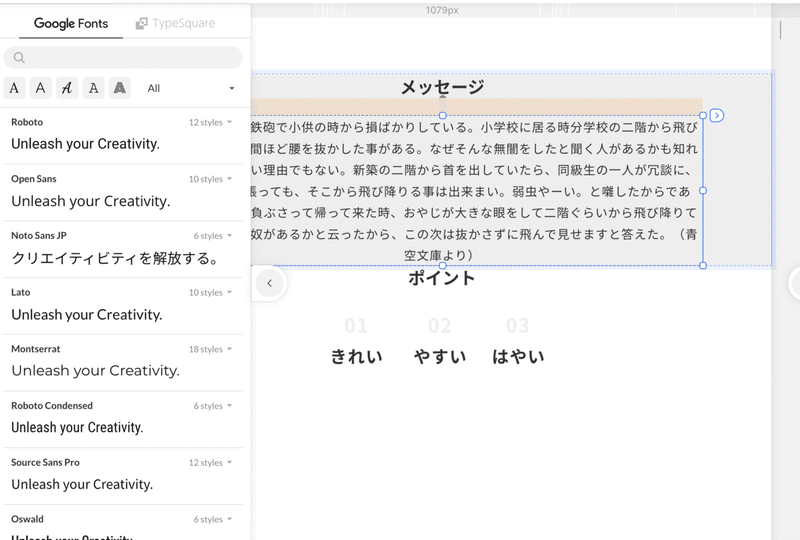Expand Open Sans 10 styles list
Viewport: 800px width, 540px height.
click(210, 179)
